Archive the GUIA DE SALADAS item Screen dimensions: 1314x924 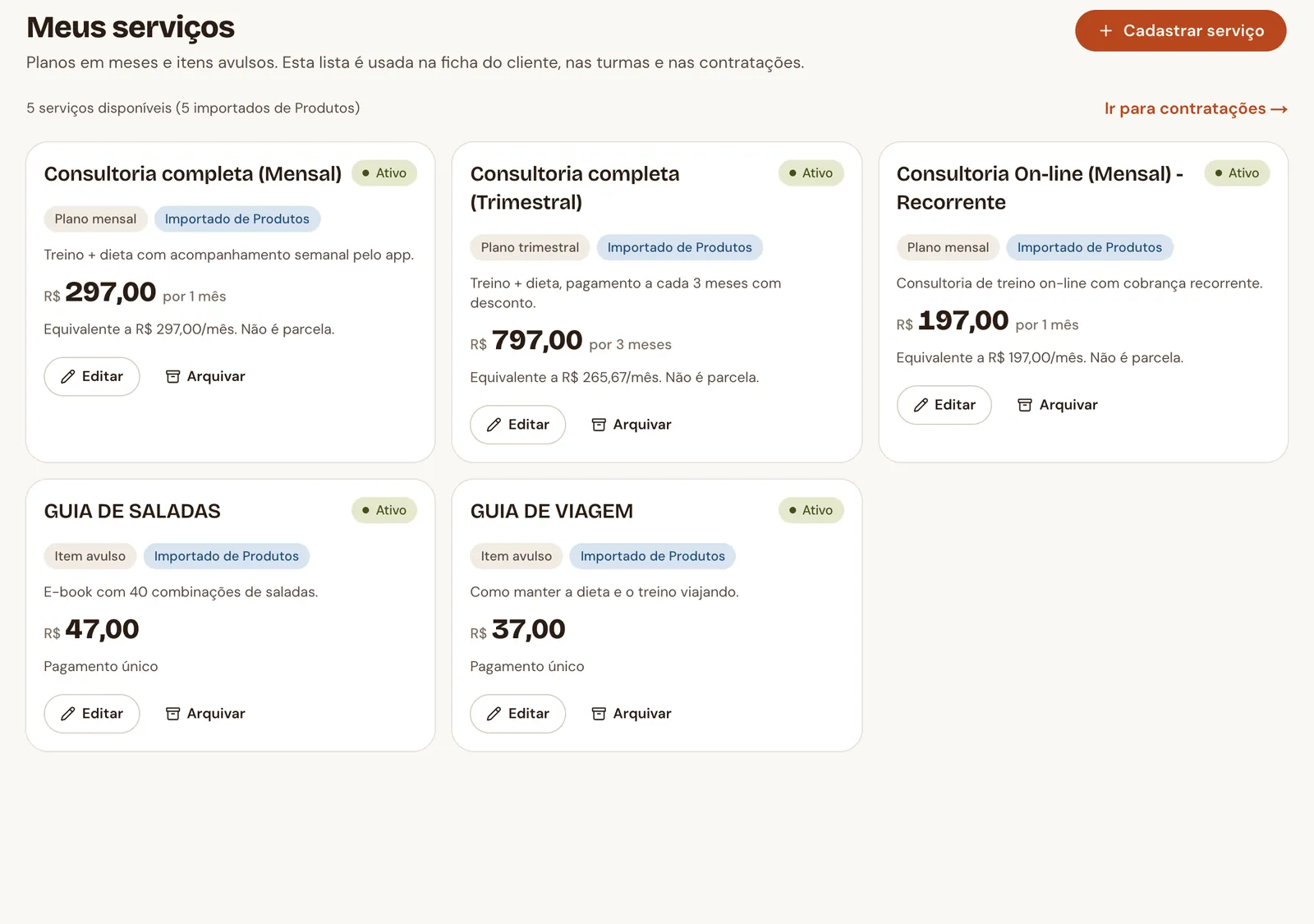tap(205, 714)
